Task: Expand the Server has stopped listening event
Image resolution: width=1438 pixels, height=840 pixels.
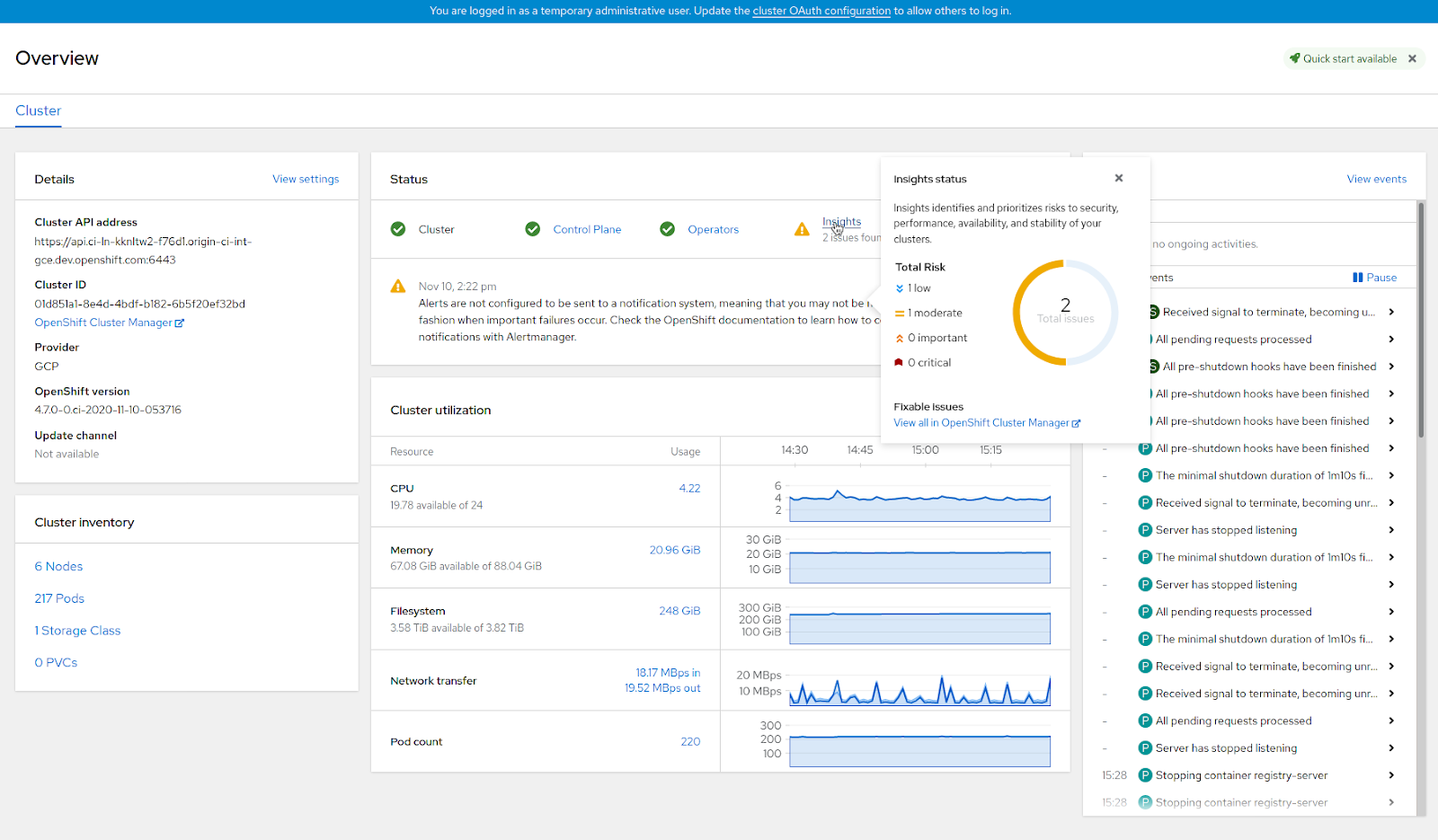Action: [1390, 529]
